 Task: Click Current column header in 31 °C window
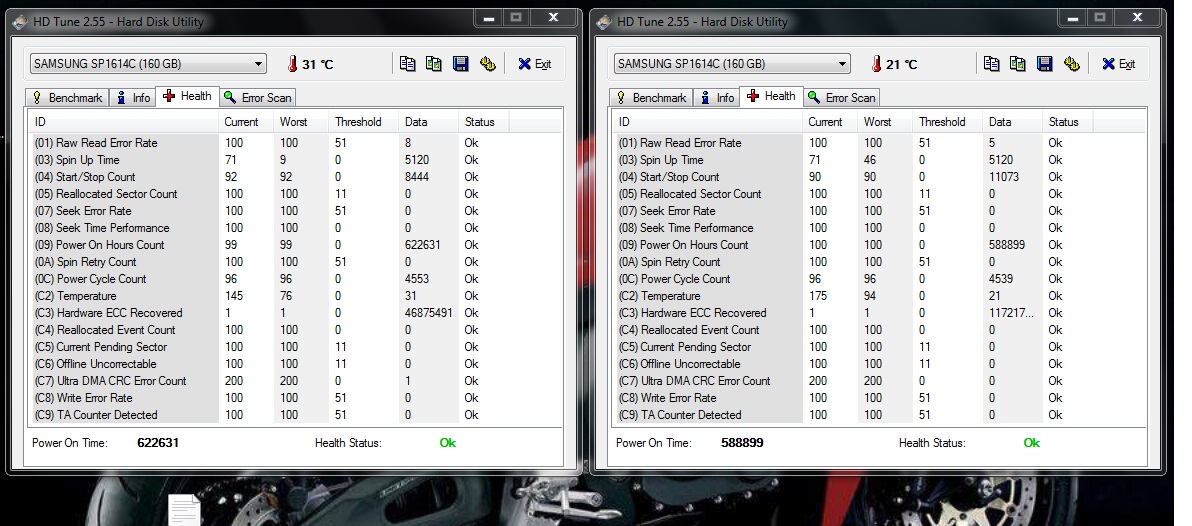point(246,122)
